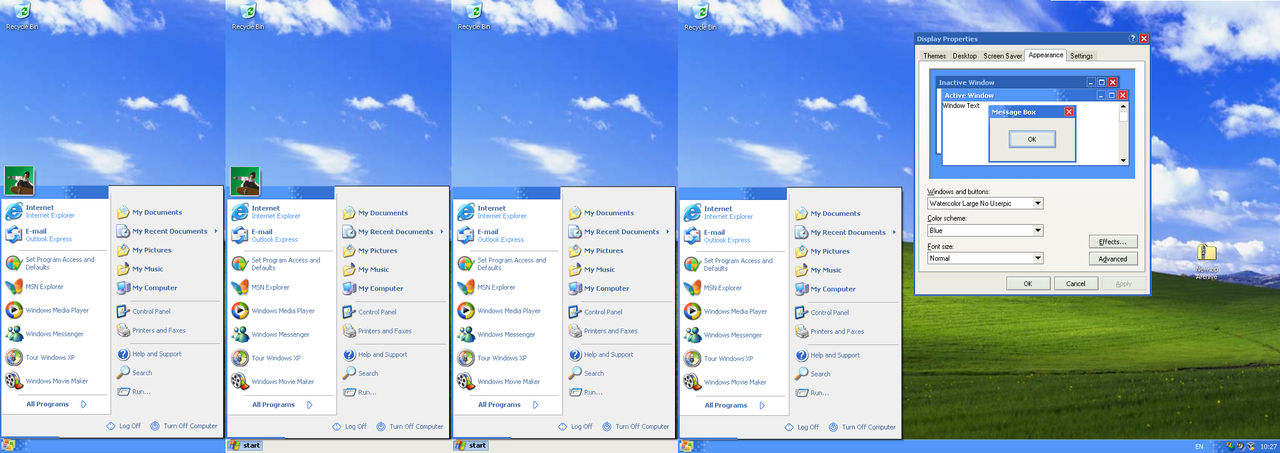Expand All Programs in the second start menu
The height and width of the screenshot is (453, 1280).
point(282,405)
